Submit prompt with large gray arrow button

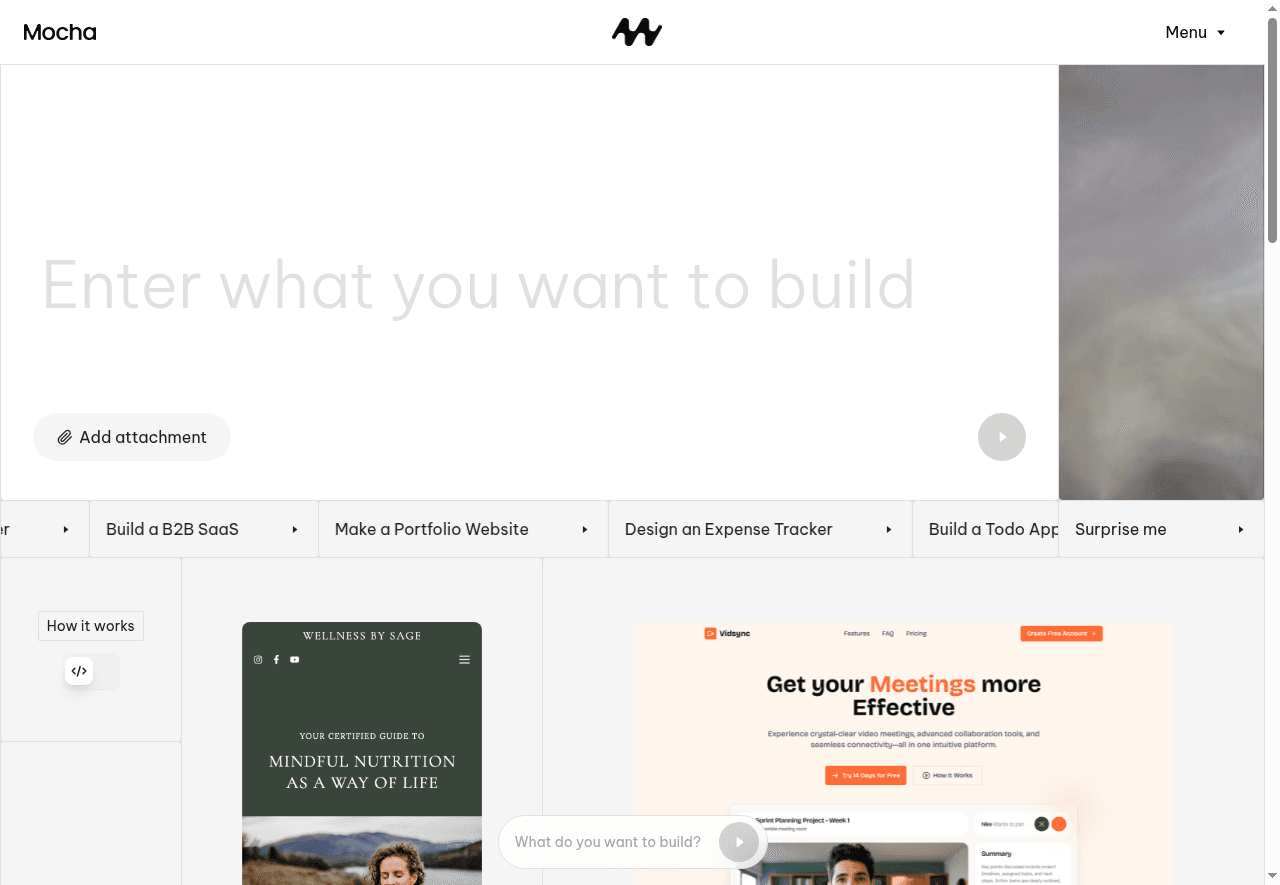[1002, 437]
